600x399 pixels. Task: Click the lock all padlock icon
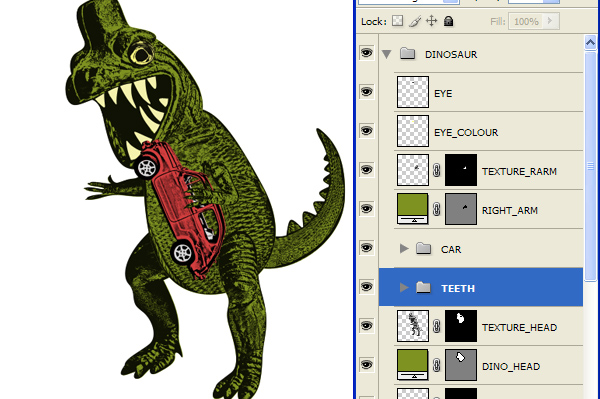click(448, 21)
